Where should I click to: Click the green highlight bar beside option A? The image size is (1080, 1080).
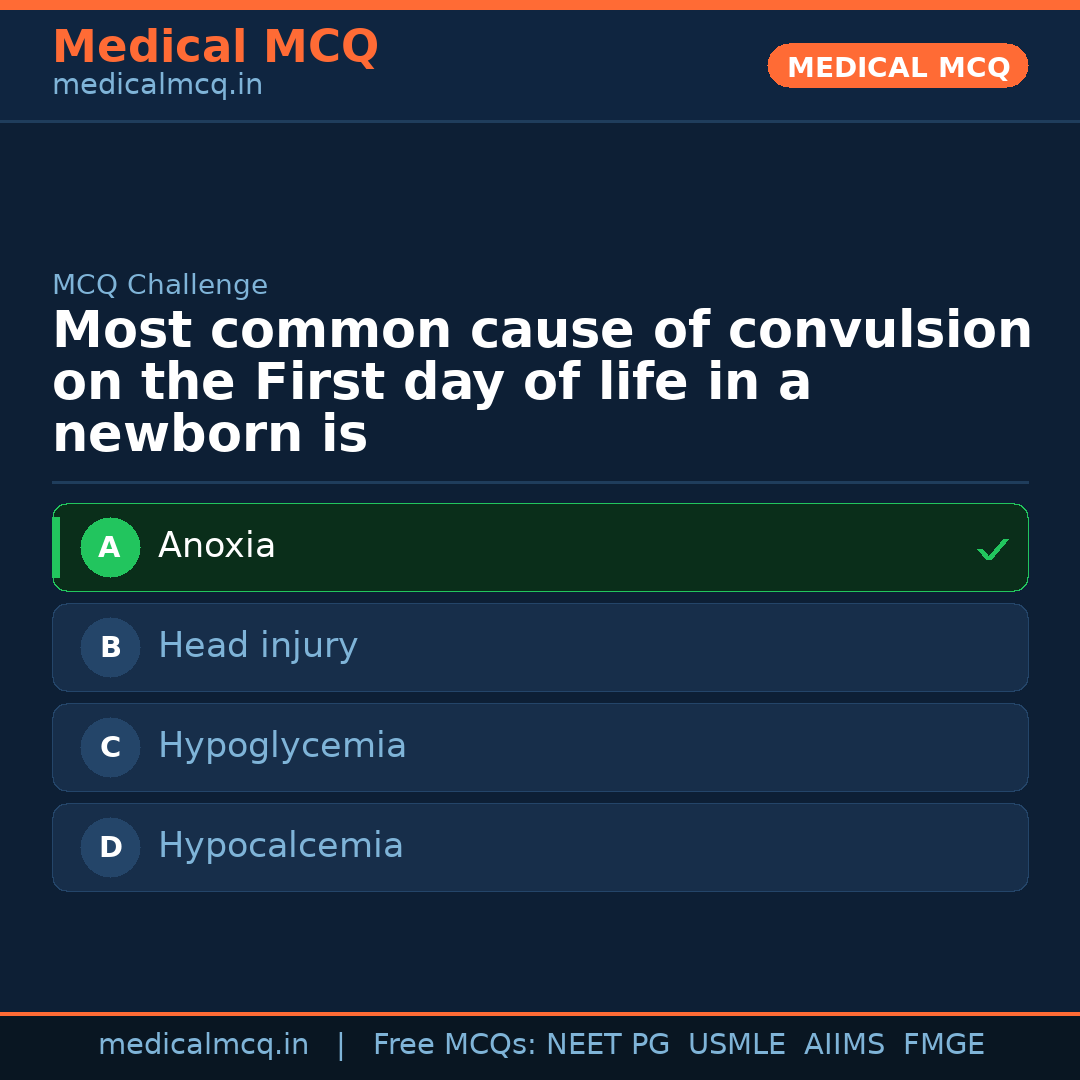click(x=55, y=547)
